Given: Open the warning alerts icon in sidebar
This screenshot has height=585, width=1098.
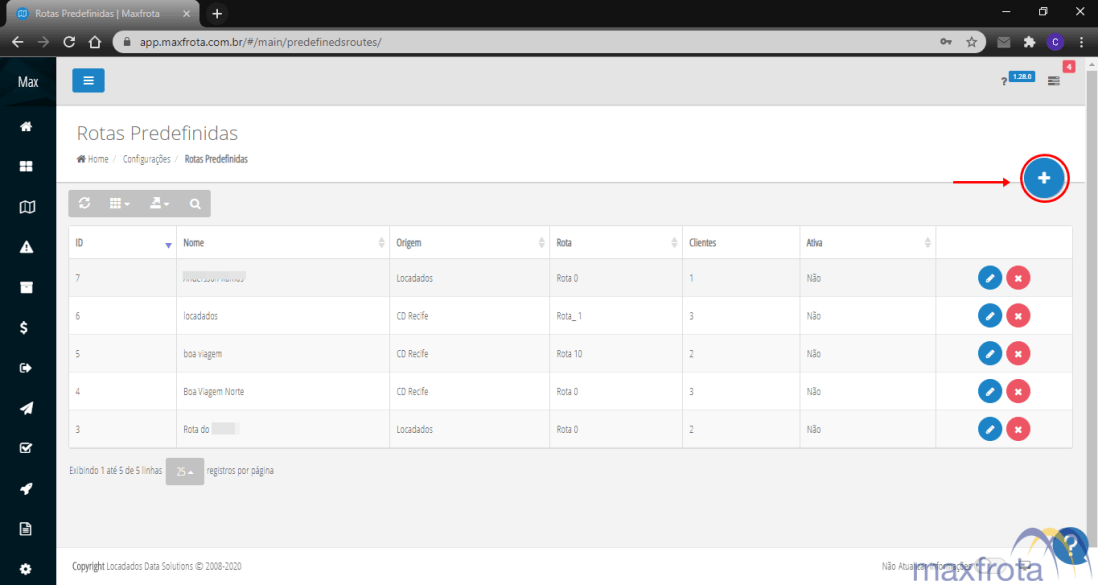Looking at the screenshot, I should 27,247.
